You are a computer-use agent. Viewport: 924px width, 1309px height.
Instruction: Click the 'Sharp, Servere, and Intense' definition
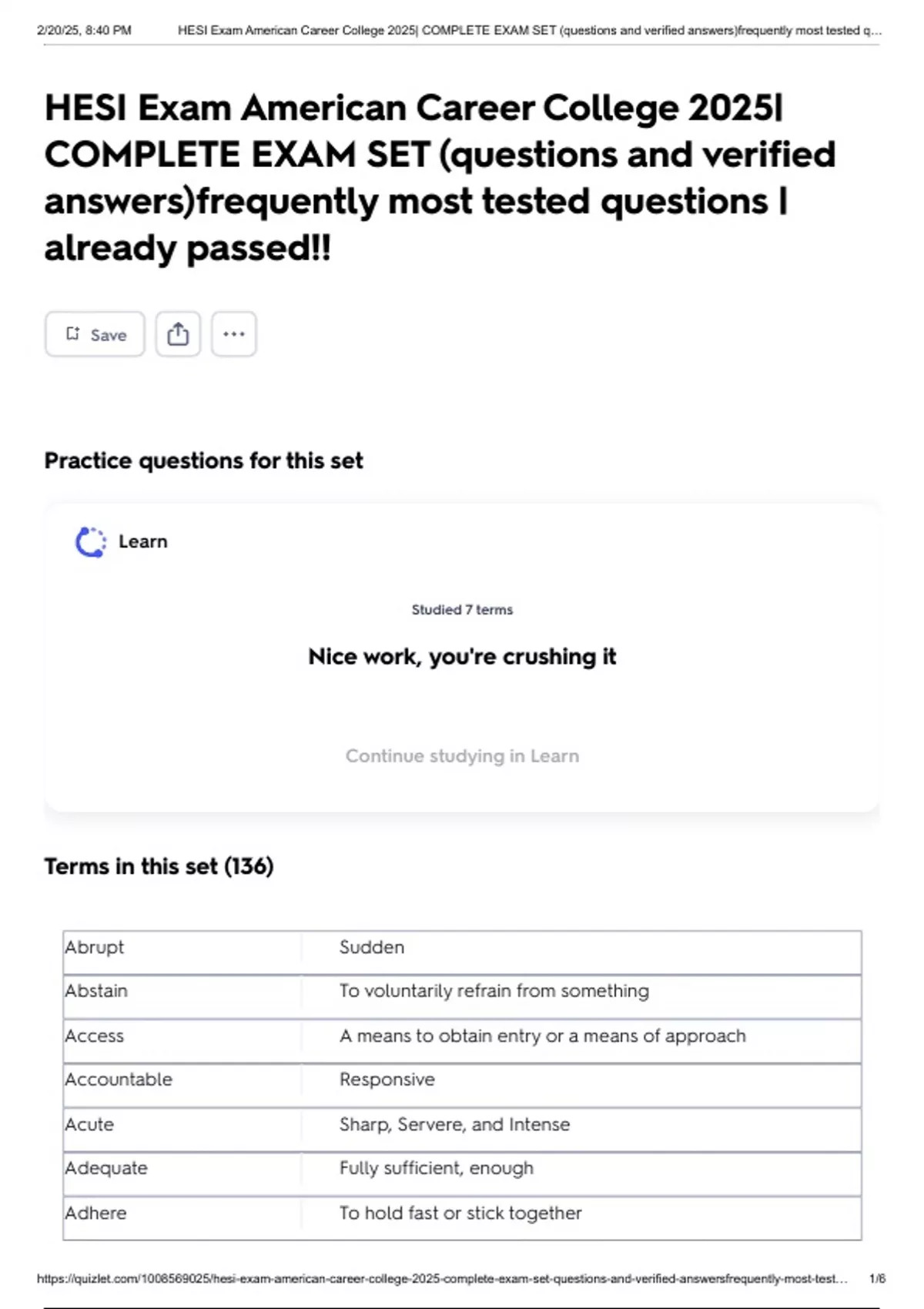tap(454, 1124)
